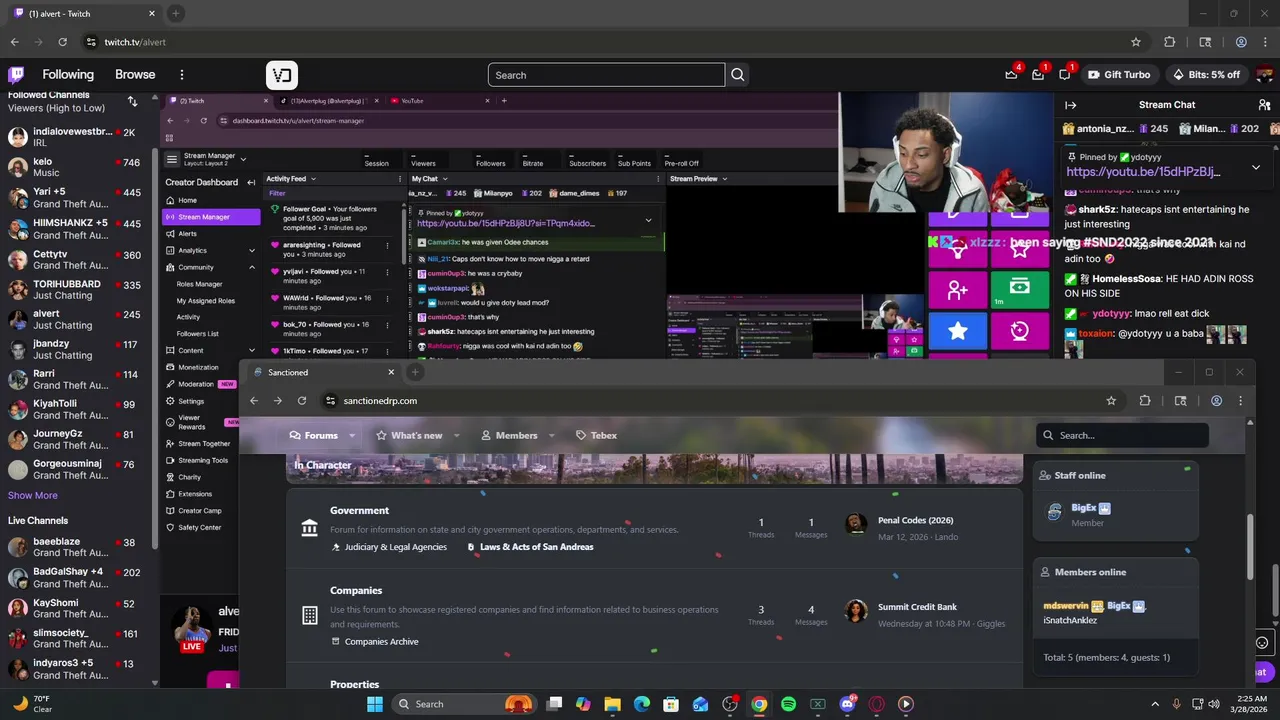Open the Forums dropdown arrow

352,436
